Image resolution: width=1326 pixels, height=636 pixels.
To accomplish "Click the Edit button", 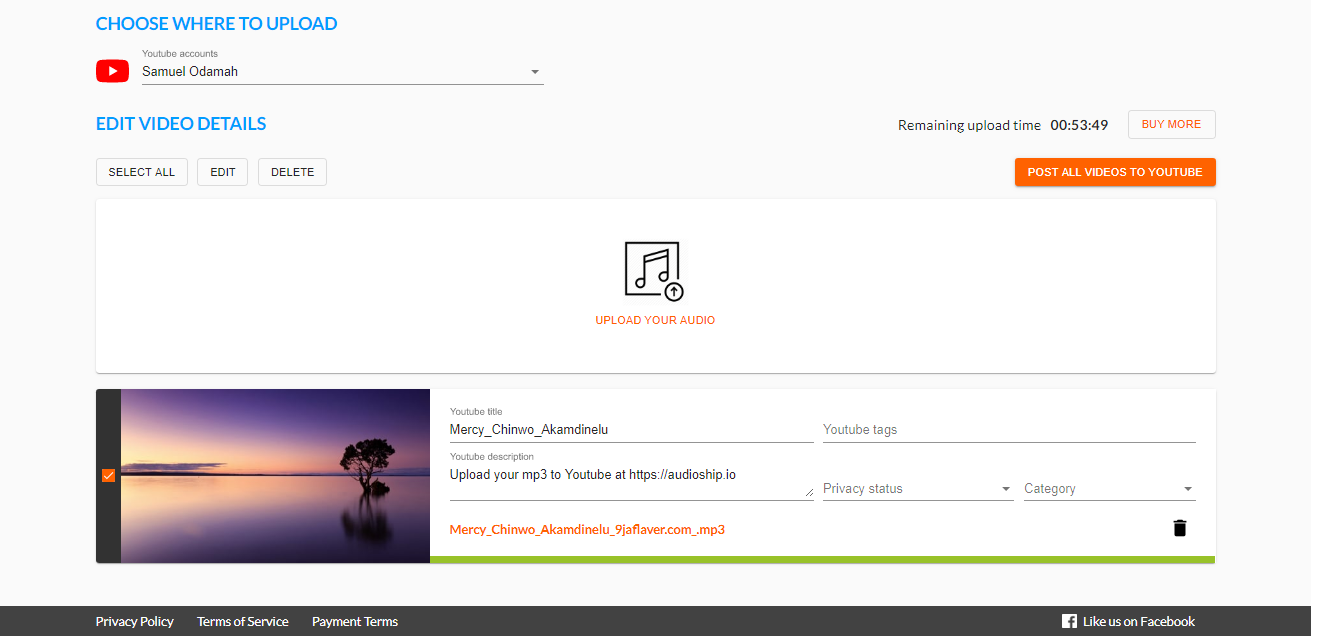I will (223, 172).
